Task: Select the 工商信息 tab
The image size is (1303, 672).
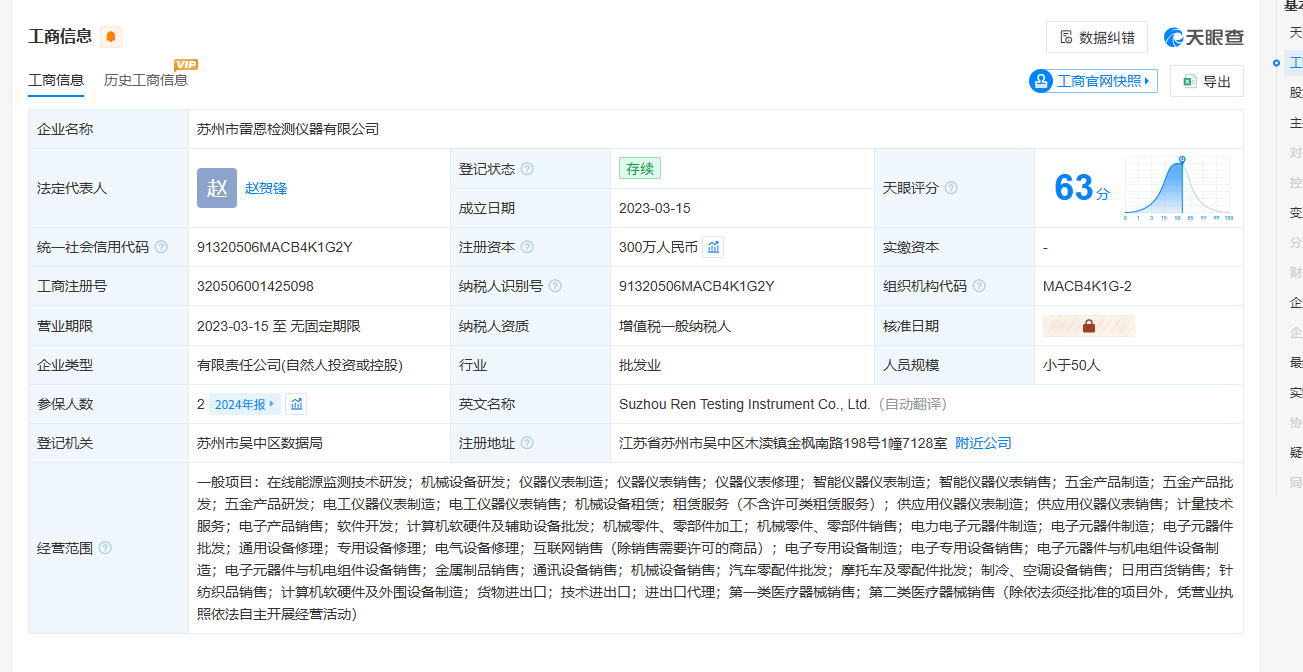Action: click(56, 80)
